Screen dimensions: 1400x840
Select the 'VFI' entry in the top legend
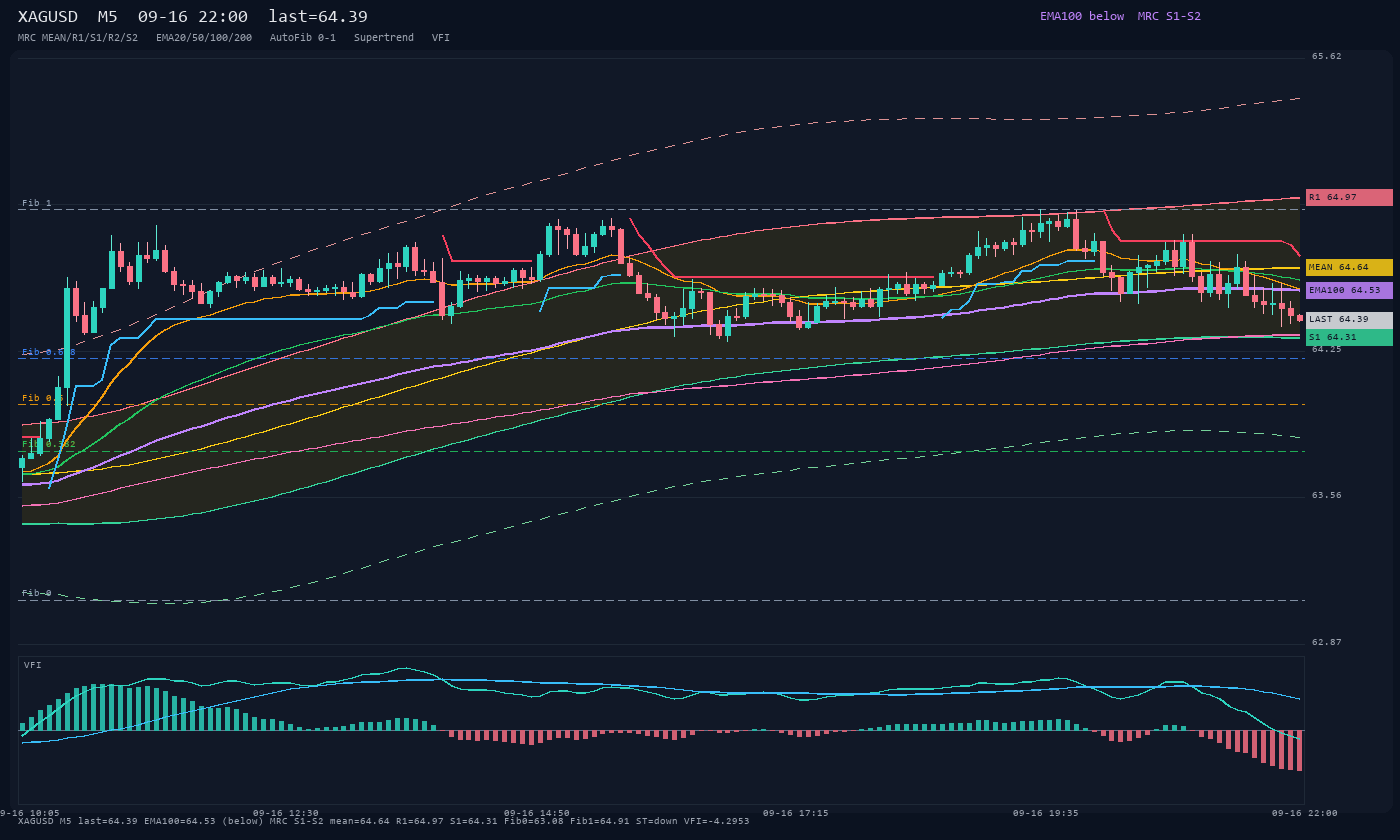pos(441,38)
